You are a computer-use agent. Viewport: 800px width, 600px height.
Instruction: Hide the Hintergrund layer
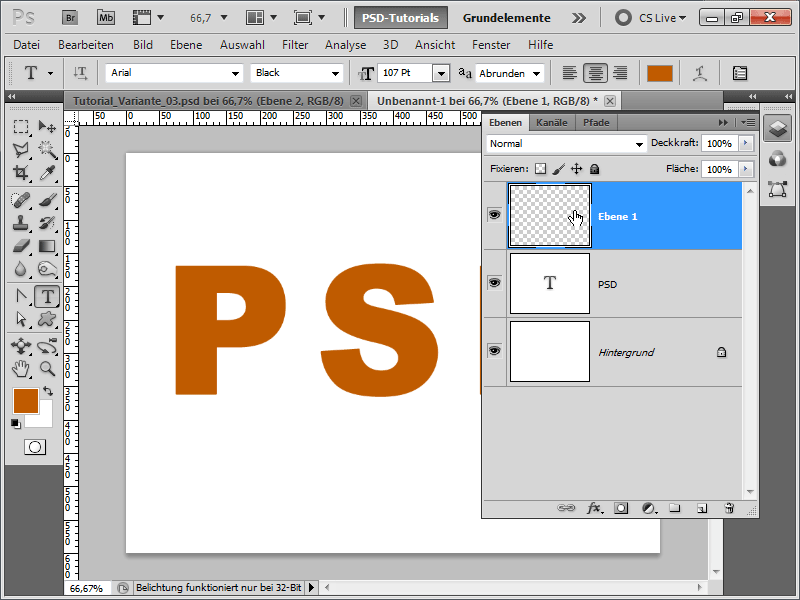tap(494, 351)
